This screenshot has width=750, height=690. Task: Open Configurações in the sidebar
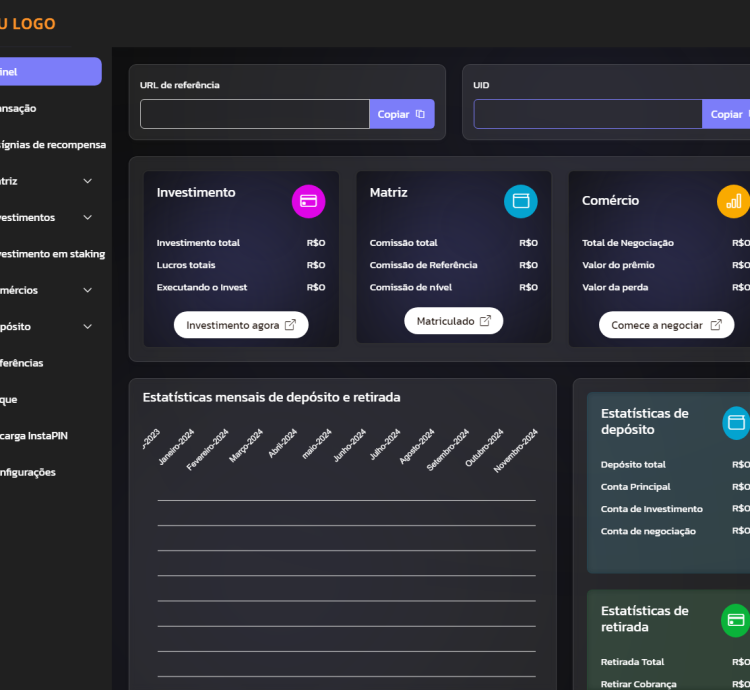point(28,472)
